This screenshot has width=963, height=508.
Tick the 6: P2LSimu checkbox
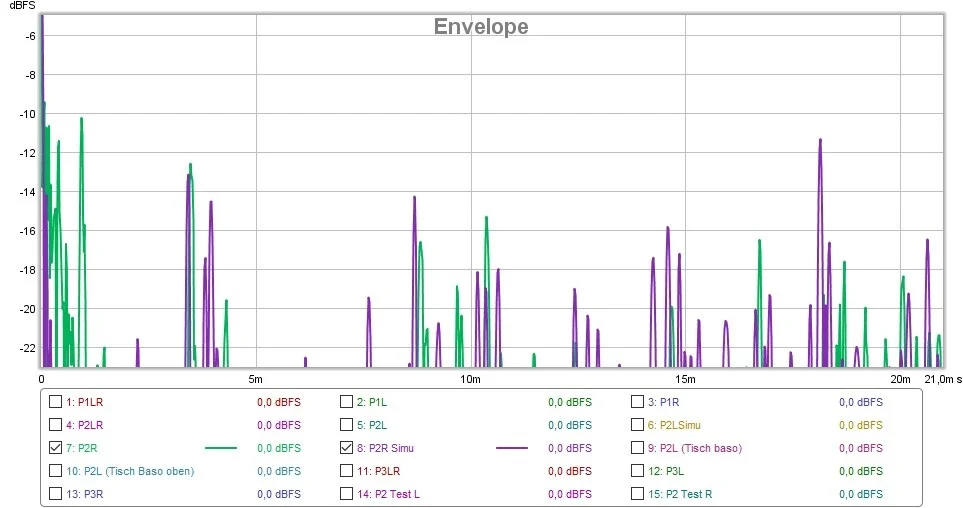pos(637,424)
